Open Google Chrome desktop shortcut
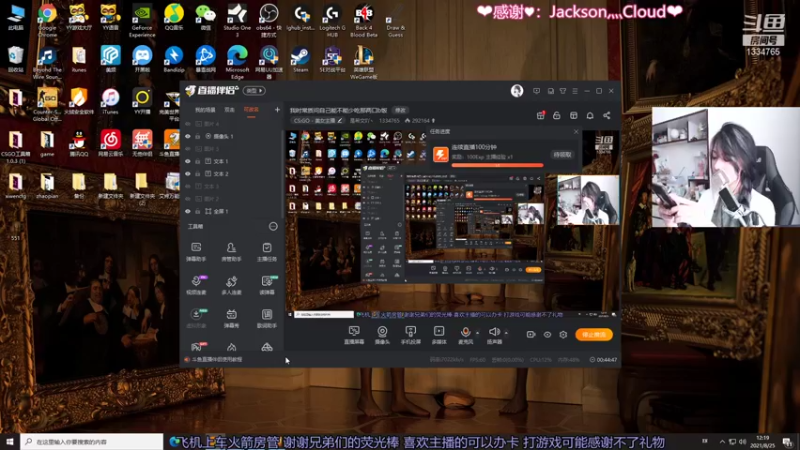 click(47, 20)
